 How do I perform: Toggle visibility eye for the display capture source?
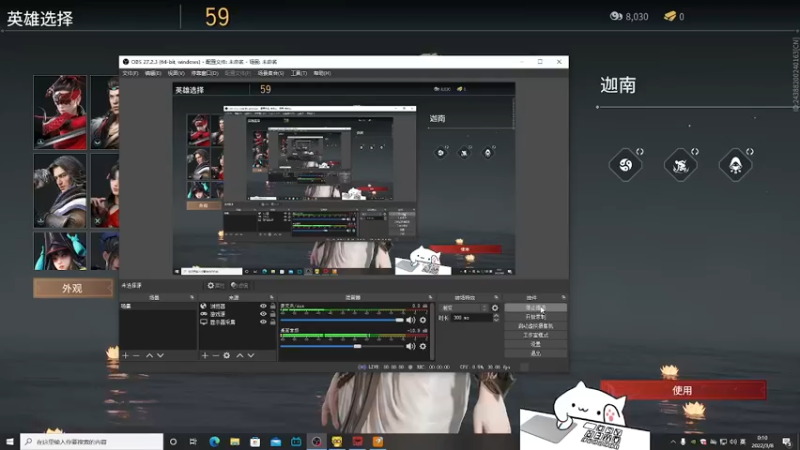pos(263,322)
